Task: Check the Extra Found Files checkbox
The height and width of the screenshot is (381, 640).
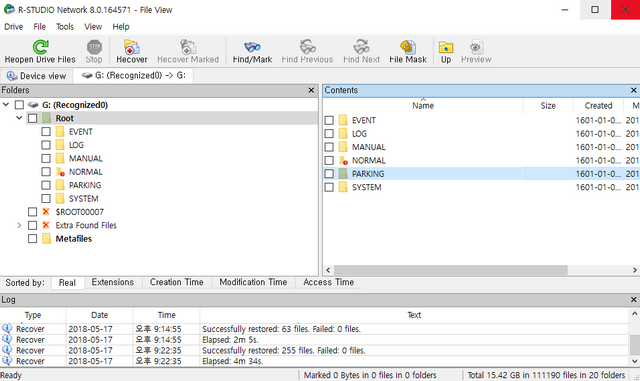Action: pos(33,225)
